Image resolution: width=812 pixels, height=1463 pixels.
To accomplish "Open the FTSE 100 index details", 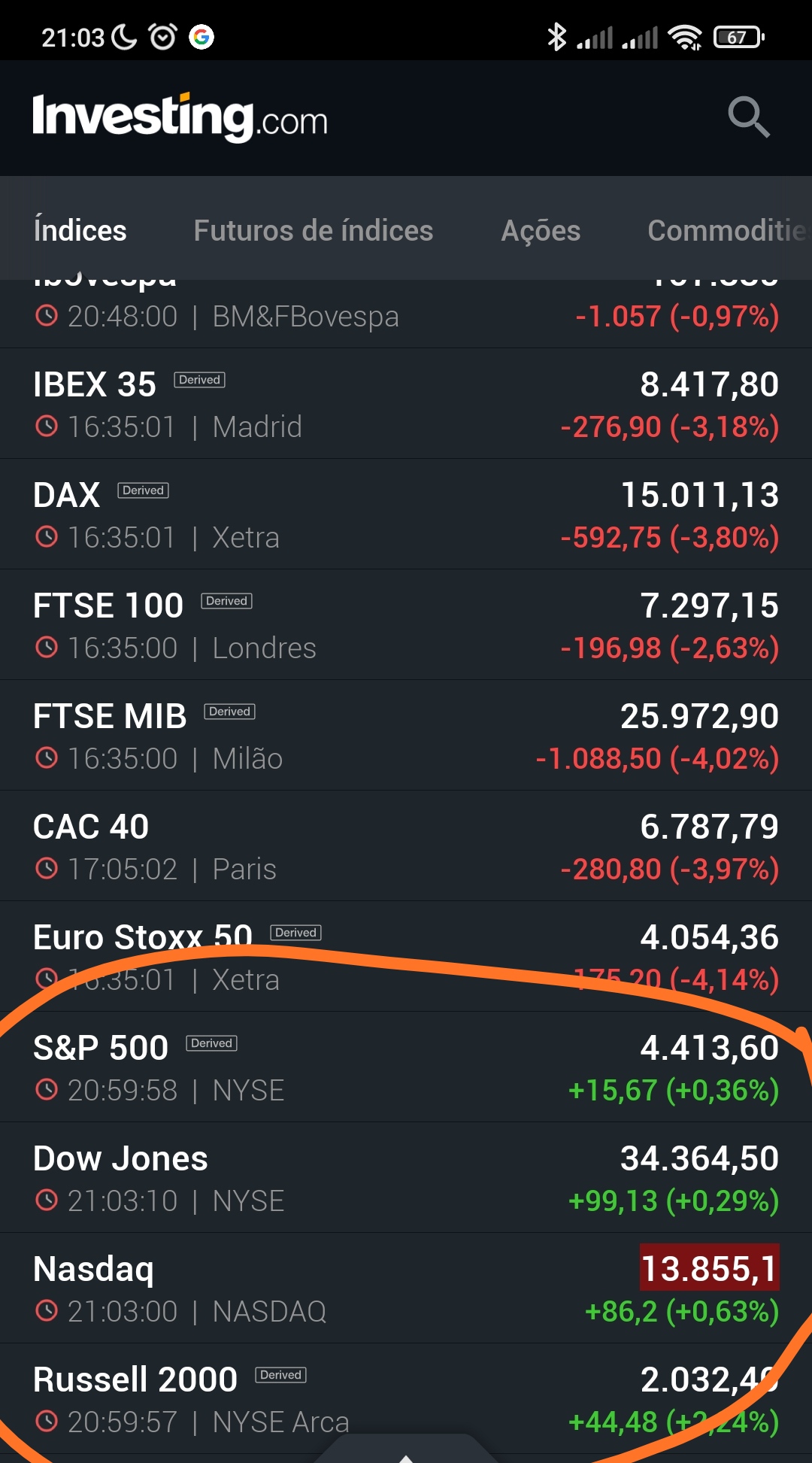I will tap(406, 624).
